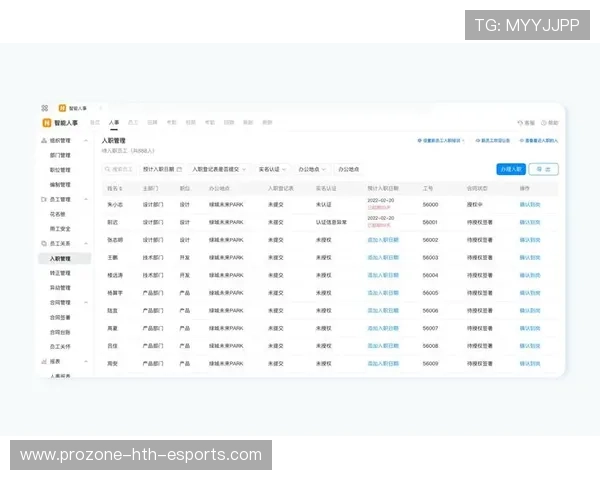Click employee number 56000 cell

point(430,204)
